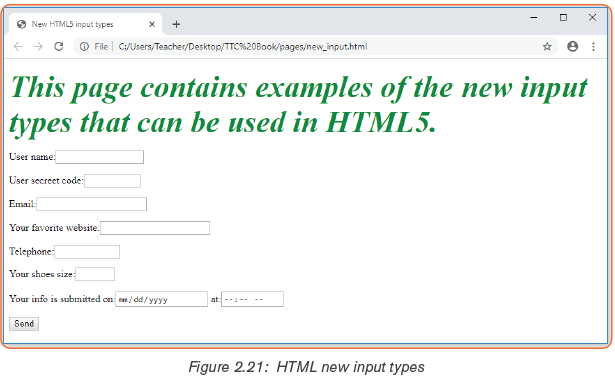Click the time field after 'at:'
This screenshot has width=615, height=379.
(x=252, y=299)
